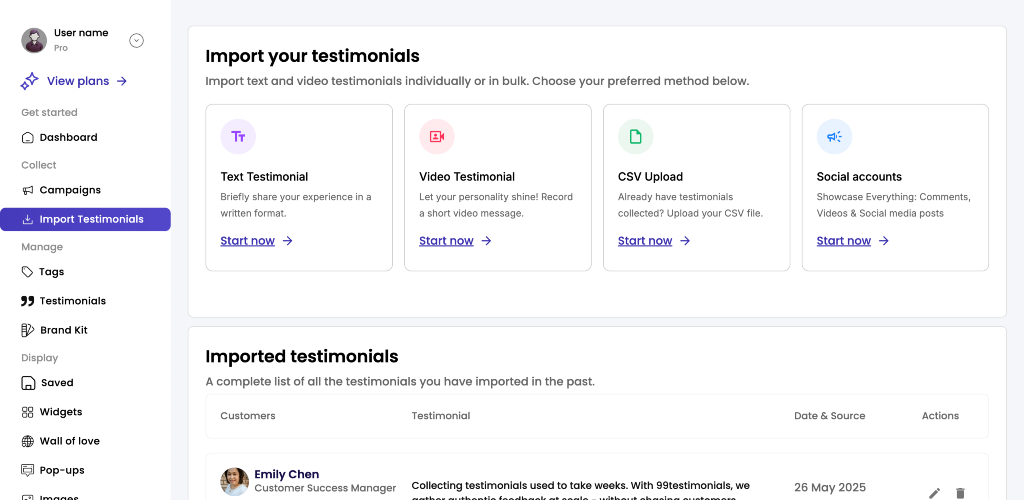Click the green CSV Upload file icon
Screen dimensions: 1024x500
(635, 136)
